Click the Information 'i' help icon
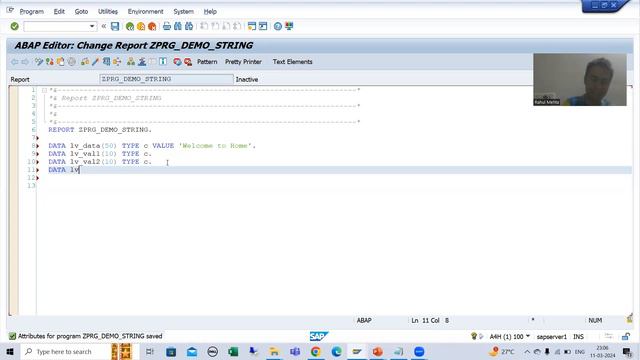 pos(163,62)
